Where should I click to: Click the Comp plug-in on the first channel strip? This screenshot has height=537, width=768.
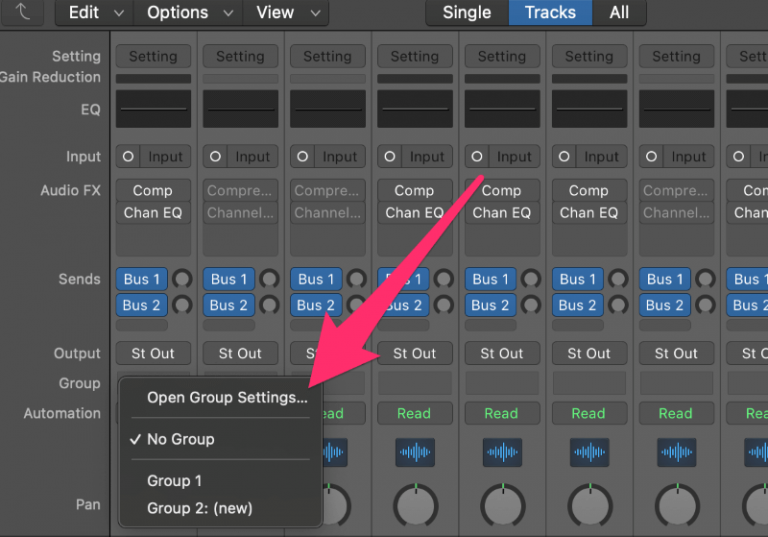(x=153, y=190)
